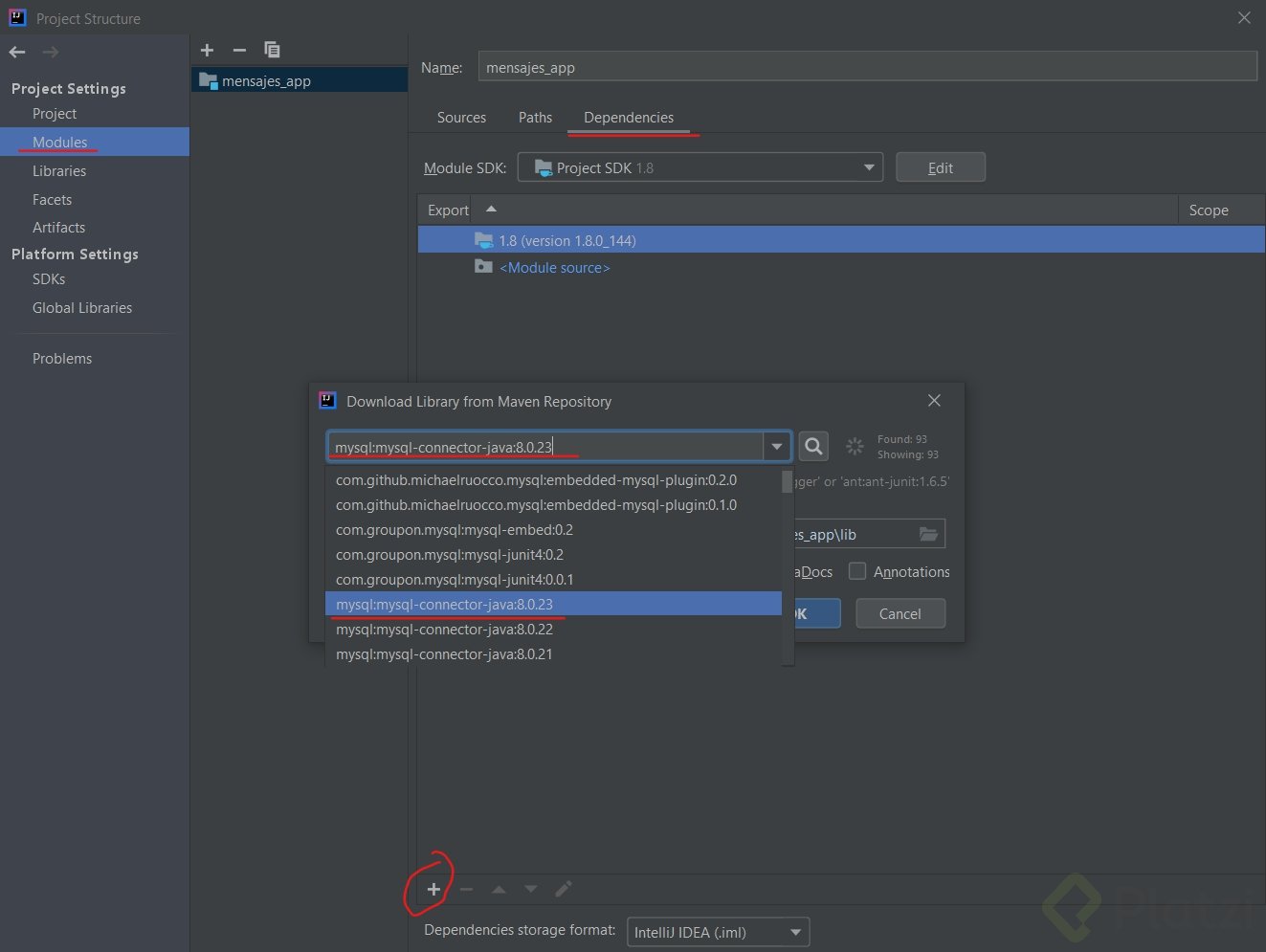Click the Module source folder icon
The width and height of the screenshot is (1266, 952).
click(483, 267)
